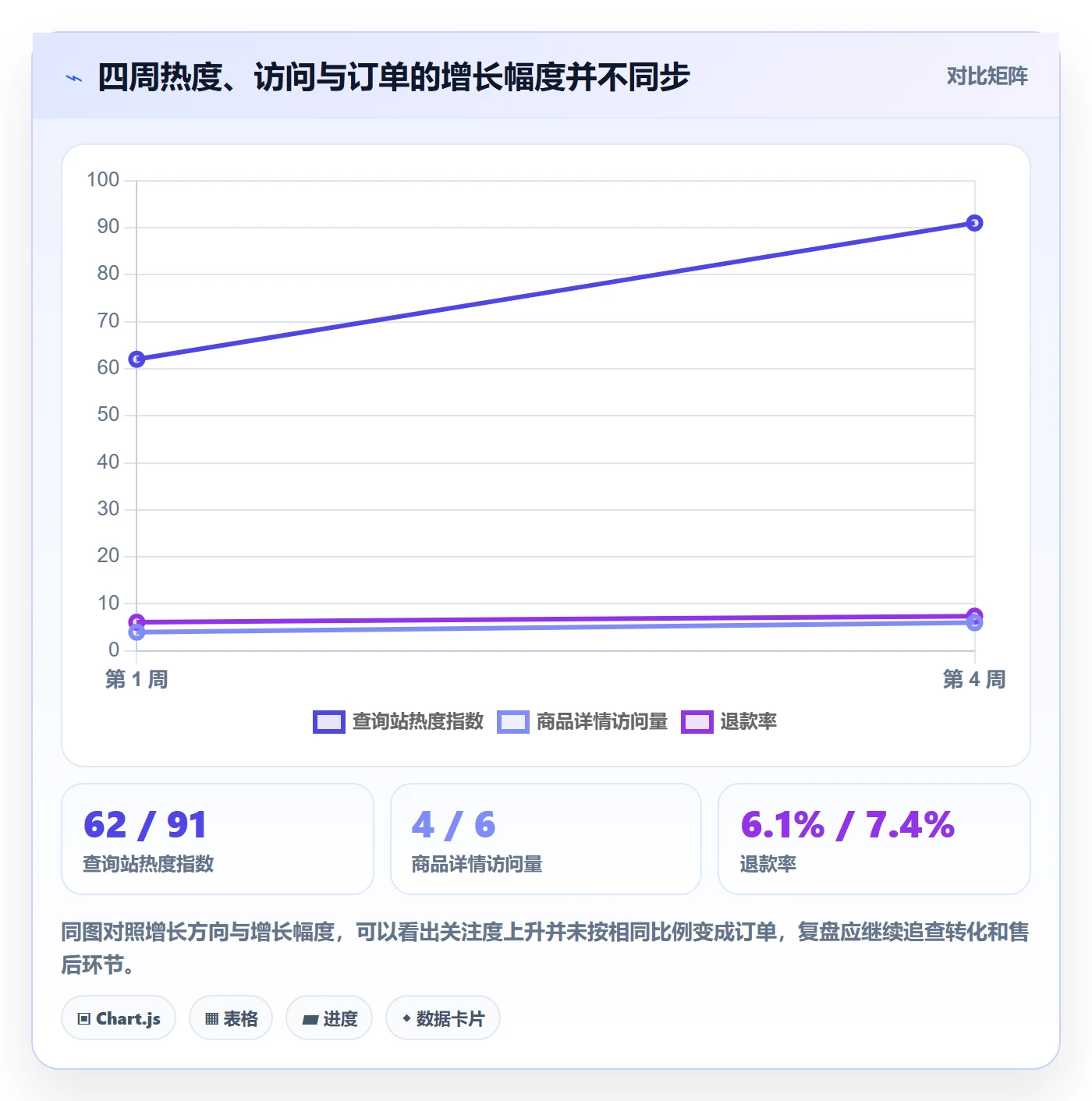Image resolution: width=1092 pixels, height=1101 pixels.
Task: Click the 第 4 周 axis label
Action: click(974, 679)
